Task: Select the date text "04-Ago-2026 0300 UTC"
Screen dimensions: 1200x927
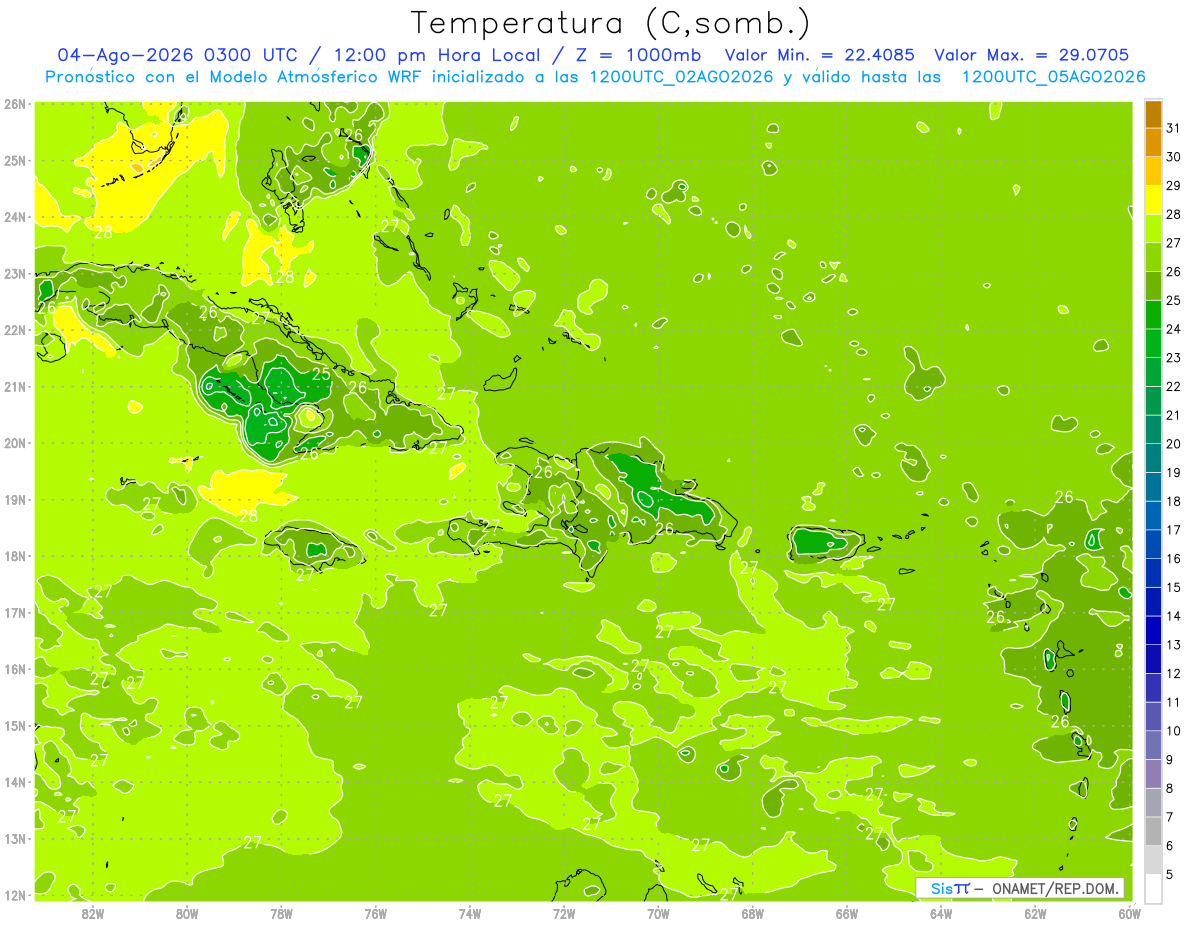Action: coord(176,55)
